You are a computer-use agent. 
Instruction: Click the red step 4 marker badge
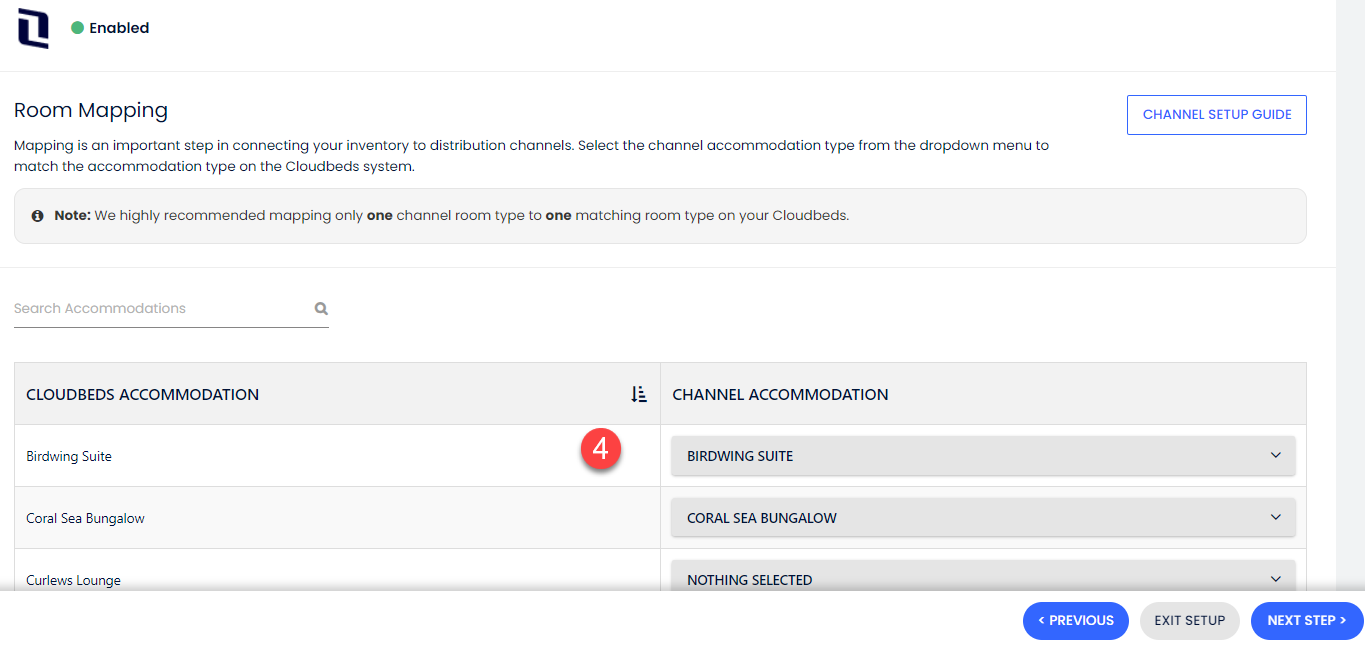(601, 449)
